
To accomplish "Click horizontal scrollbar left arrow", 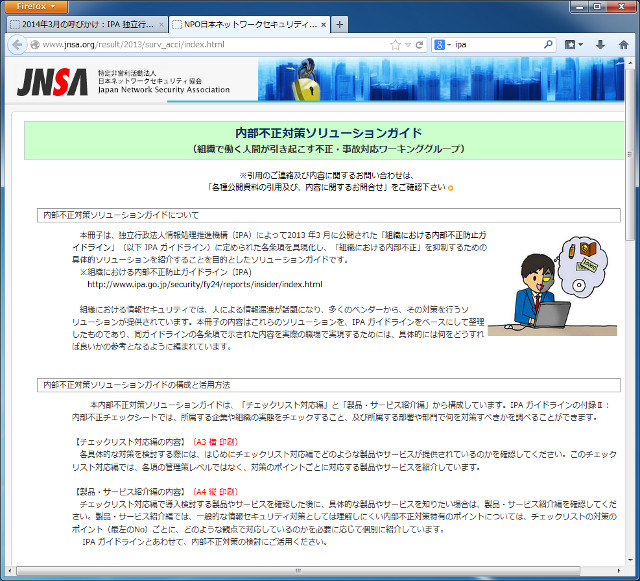I will click(x=9, y=571).
